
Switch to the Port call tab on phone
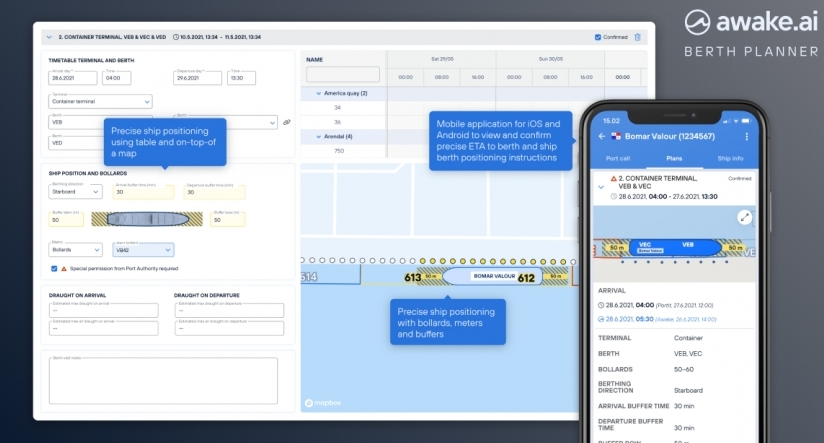click(617, 159)
